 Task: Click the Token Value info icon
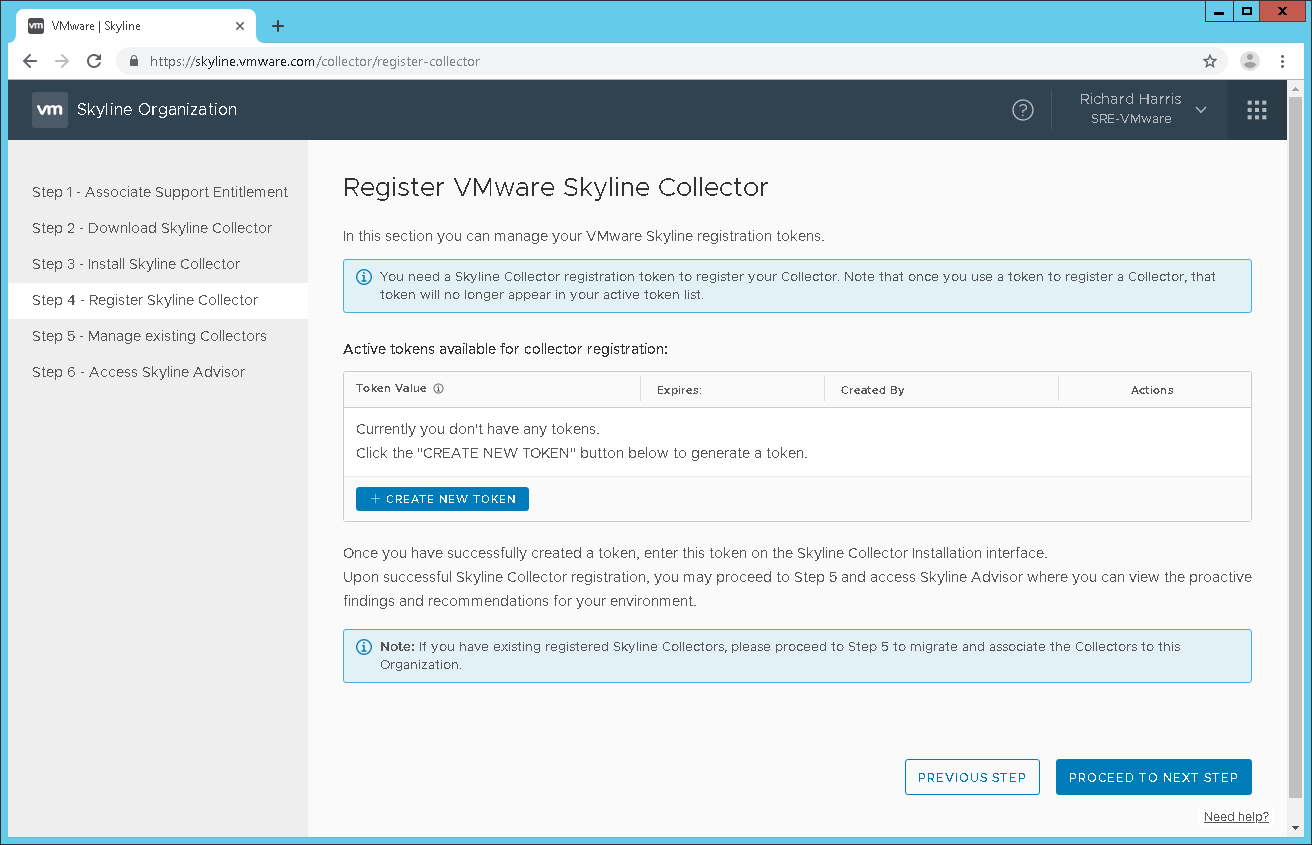point(438,389)
